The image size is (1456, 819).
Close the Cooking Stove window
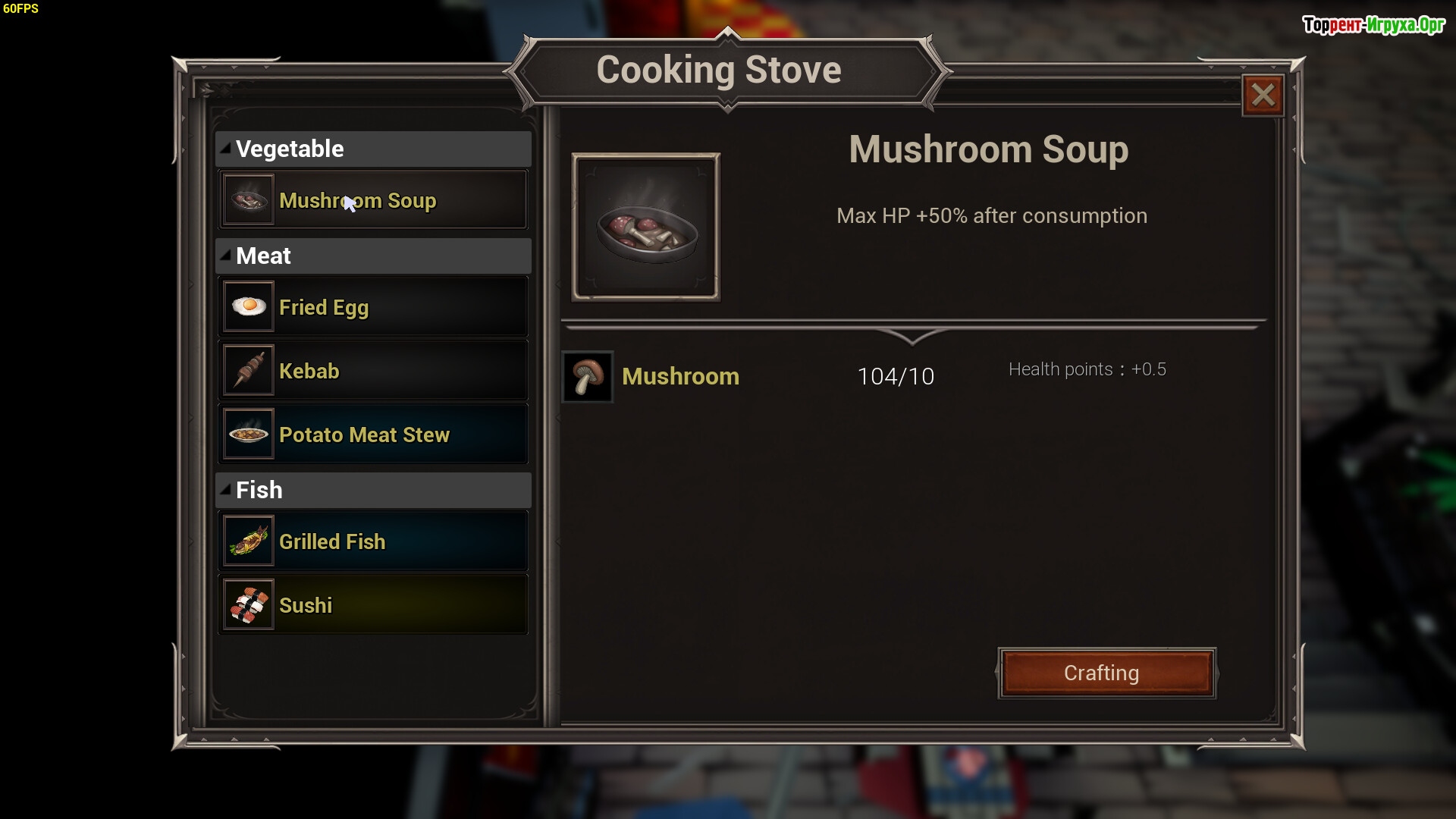1263,95
